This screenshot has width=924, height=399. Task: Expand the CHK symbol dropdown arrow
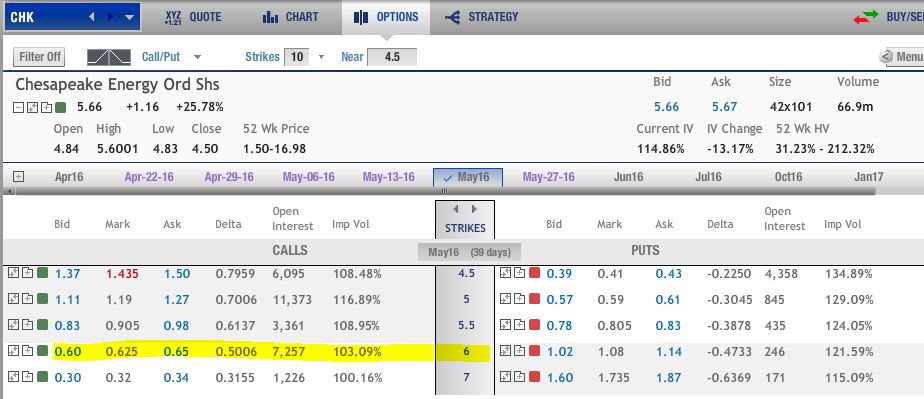(x=129, y=18)
